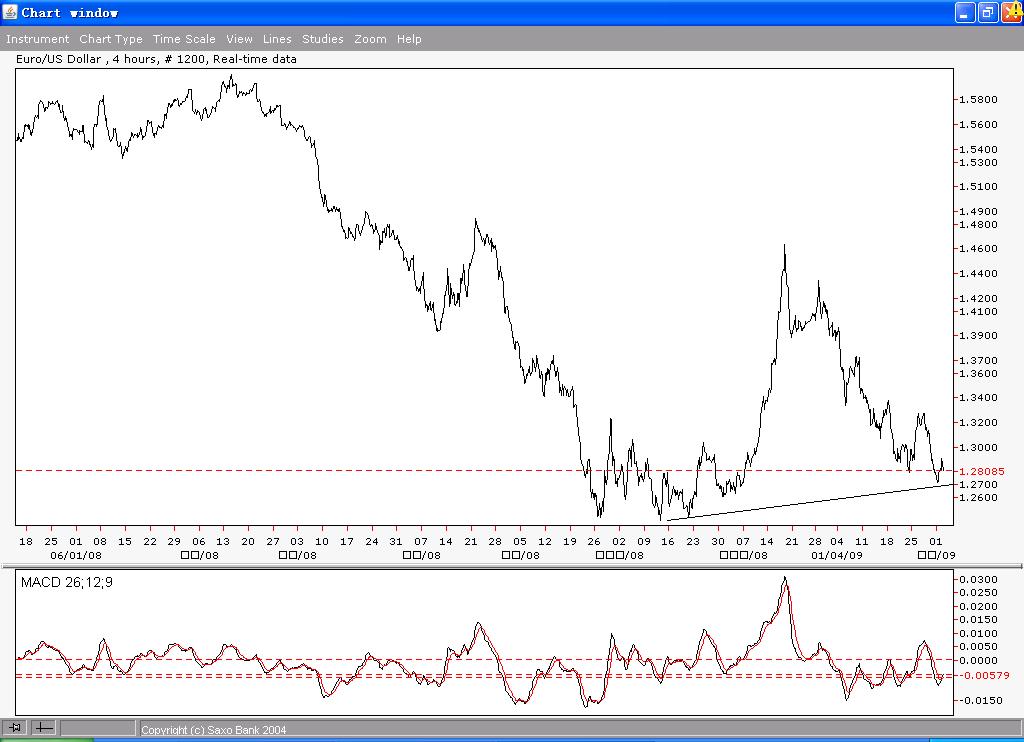This screenshot has width=1024, height=742.
Task: Click the red 1.28085 price label
Action: click(982, 471)
